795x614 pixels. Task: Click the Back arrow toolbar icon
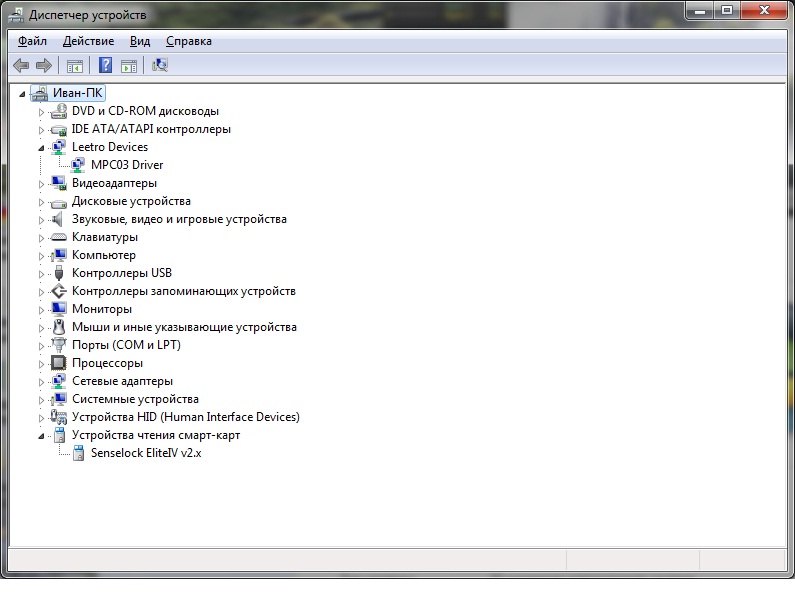coord(21,65)
